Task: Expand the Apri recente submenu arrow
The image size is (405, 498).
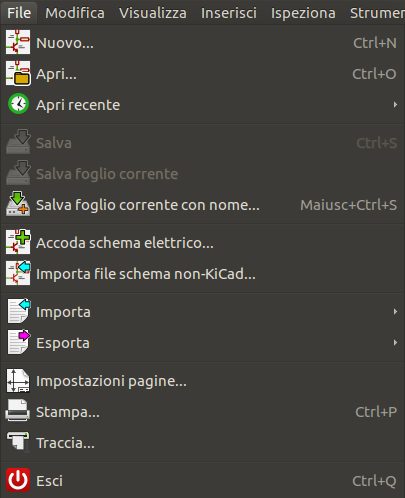Action: tap(395, 105)
